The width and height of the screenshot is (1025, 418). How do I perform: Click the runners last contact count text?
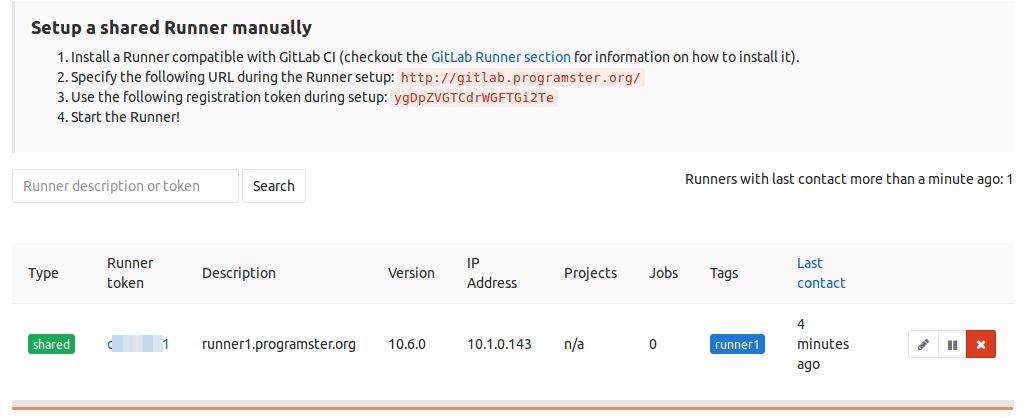tap(849, 179)
